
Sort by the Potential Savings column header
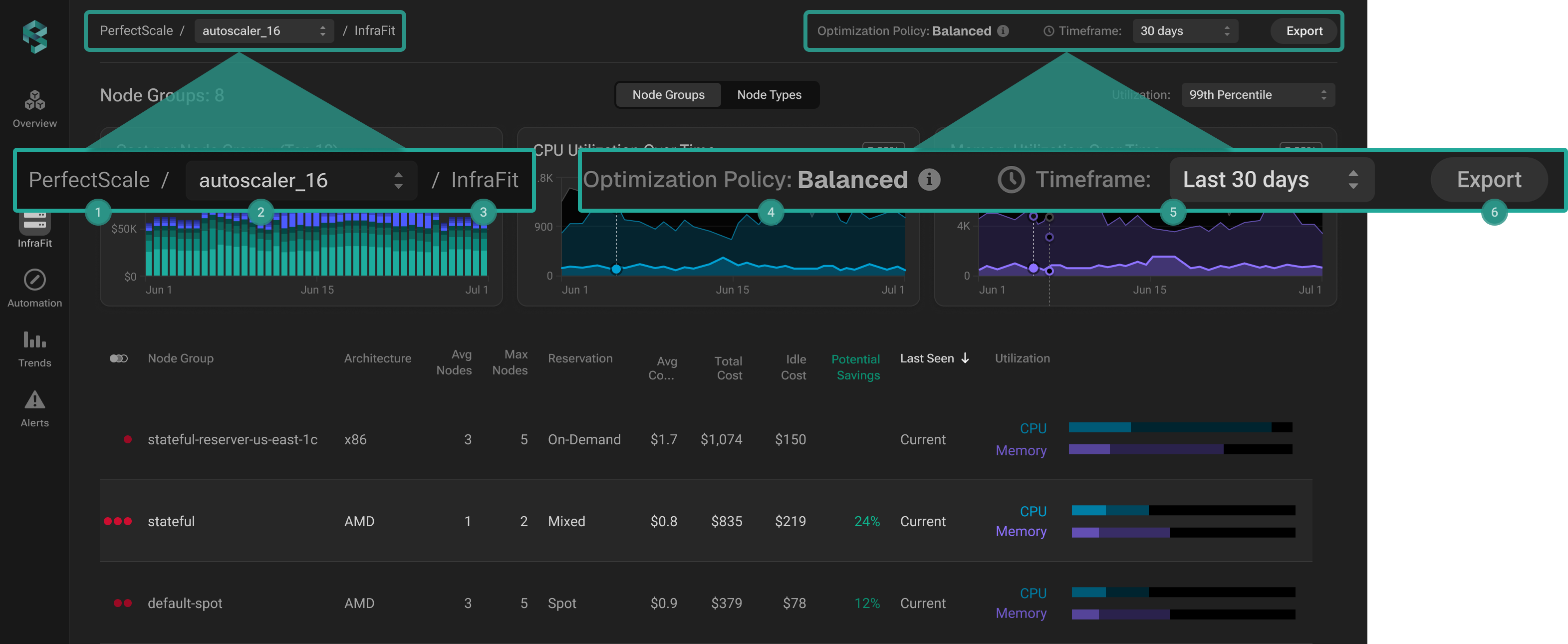point(856,367)
